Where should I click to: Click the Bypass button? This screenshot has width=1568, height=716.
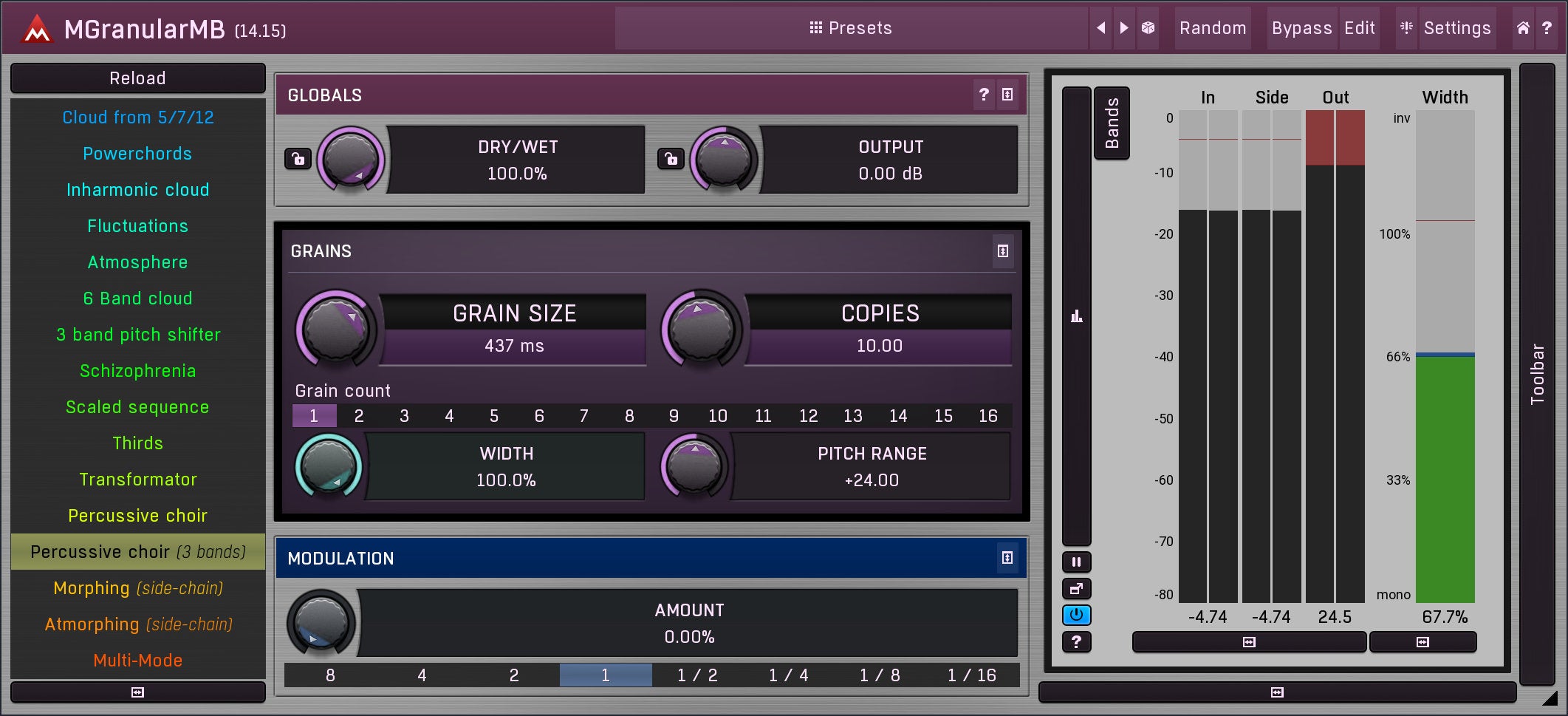click(x=1301, y=28)
